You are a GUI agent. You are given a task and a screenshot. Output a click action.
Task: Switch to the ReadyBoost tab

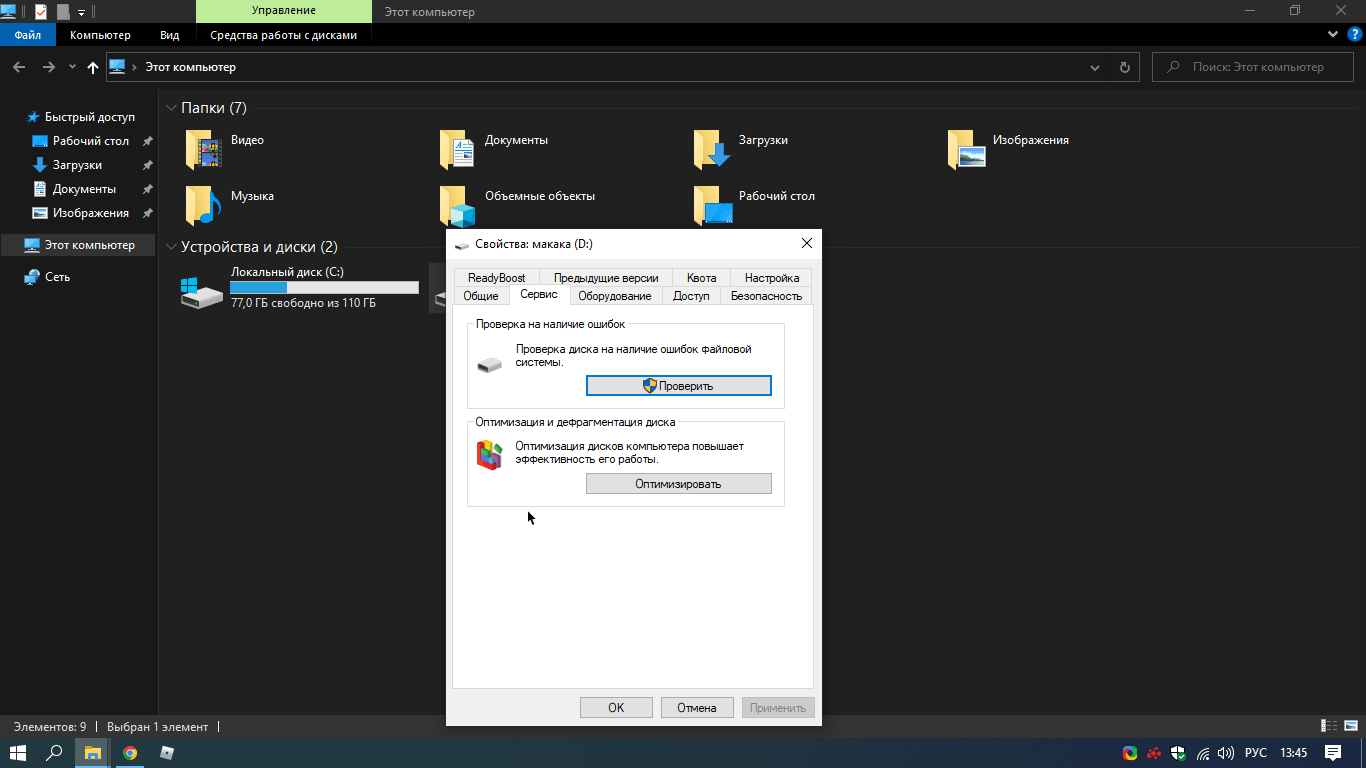497,277
